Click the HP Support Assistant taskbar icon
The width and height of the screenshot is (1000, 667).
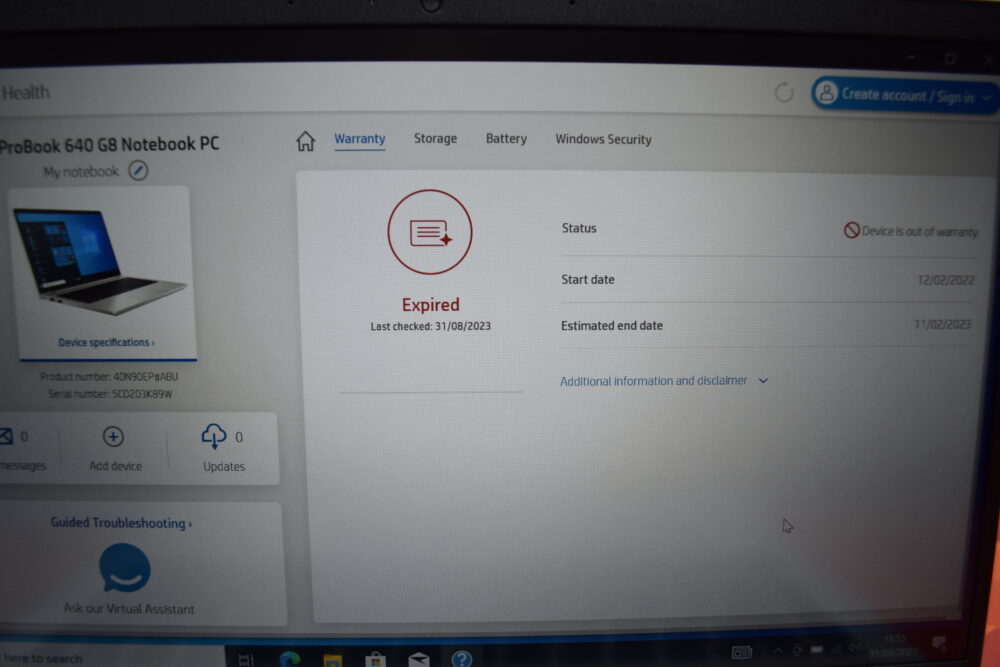[462, 658]
